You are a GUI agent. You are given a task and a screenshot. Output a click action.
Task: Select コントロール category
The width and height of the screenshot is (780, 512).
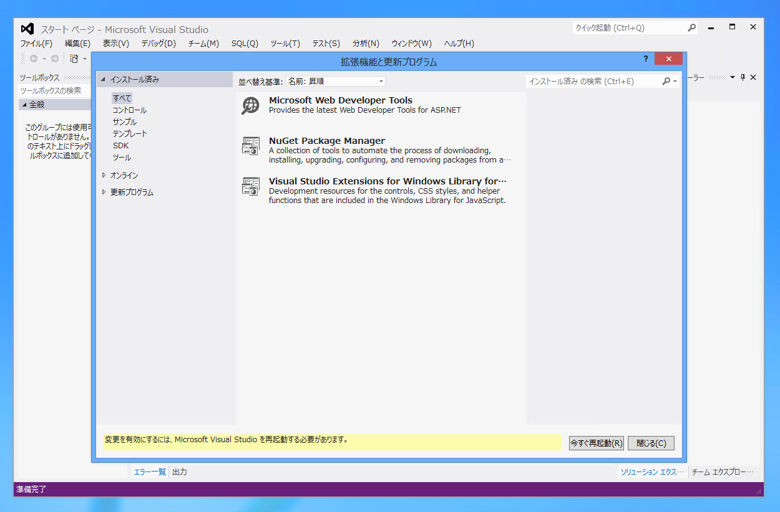pos(129,110)
